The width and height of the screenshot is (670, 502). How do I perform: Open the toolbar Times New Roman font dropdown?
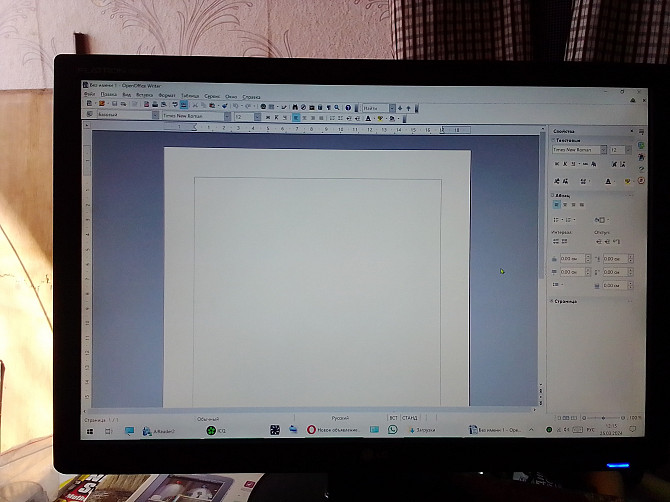click(x=227, y=117)
